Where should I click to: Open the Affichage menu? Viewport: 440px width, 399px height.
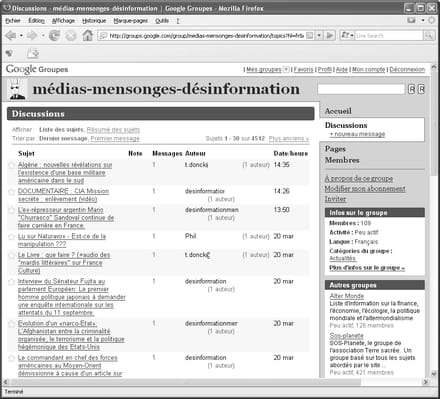tap(63, 21)
